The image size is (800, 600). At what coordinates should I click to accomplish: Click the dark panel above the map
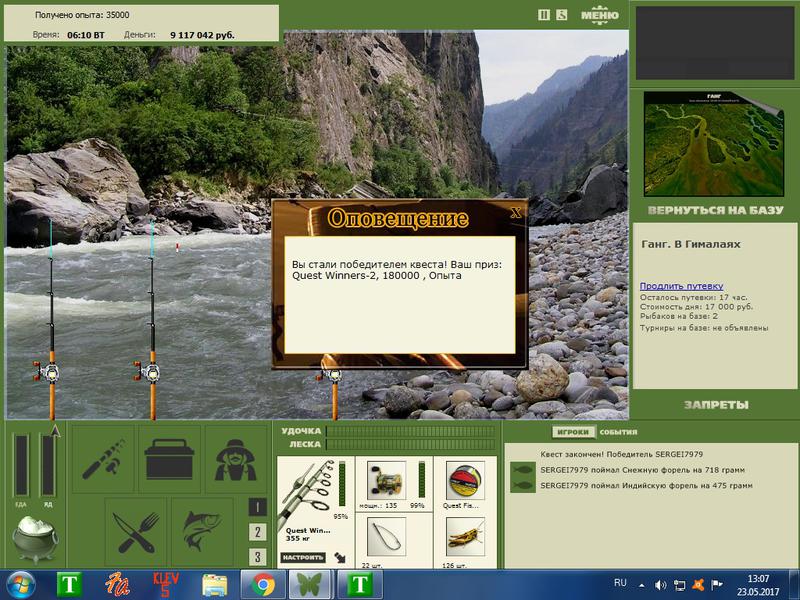714,43
